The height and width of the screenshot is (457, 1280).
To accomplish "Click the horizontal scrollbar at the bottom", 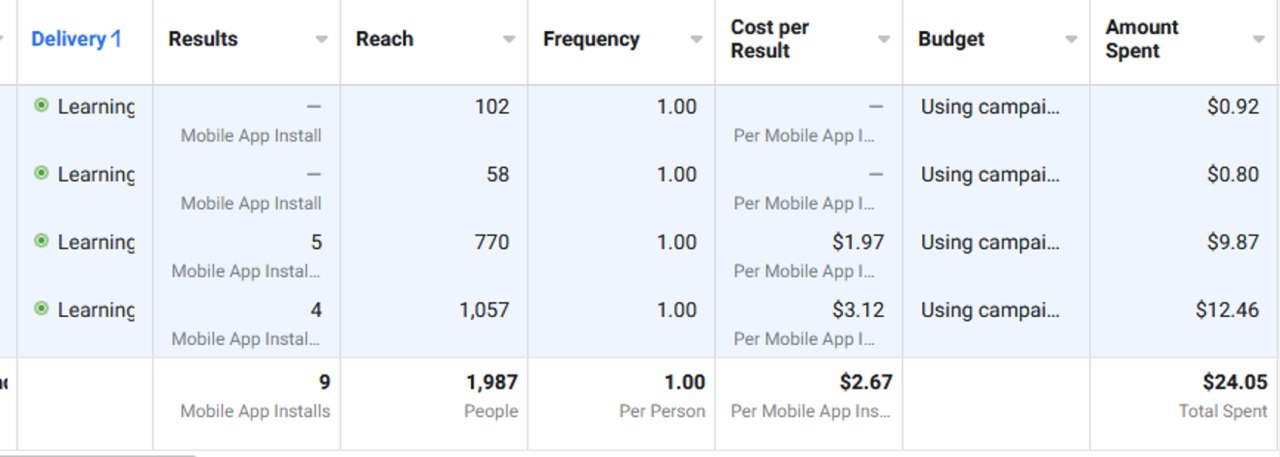I will tap(98, 454).
